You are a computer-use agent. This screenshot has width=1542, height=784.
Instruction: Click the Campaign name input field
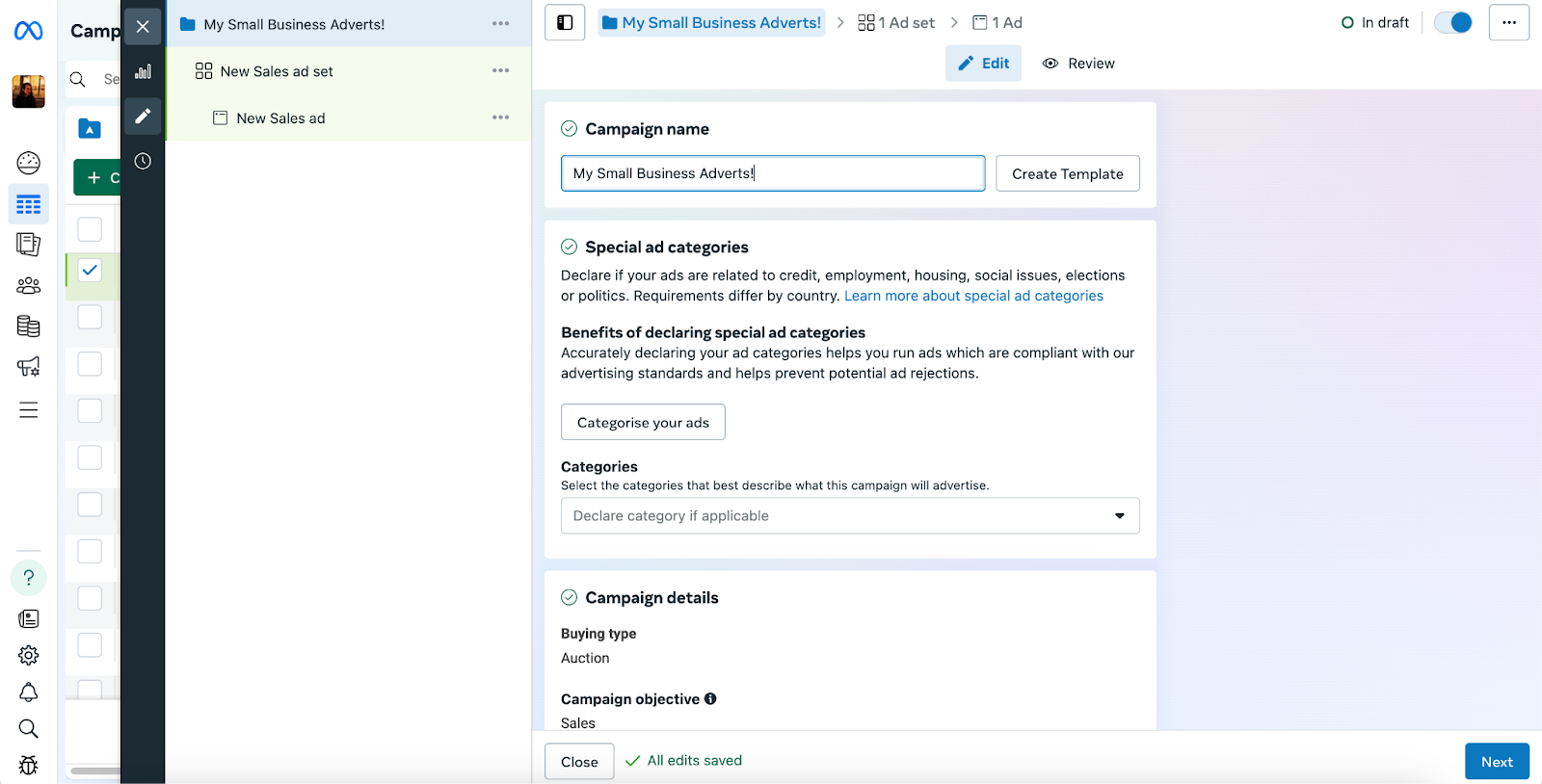[x=773, y=174]
